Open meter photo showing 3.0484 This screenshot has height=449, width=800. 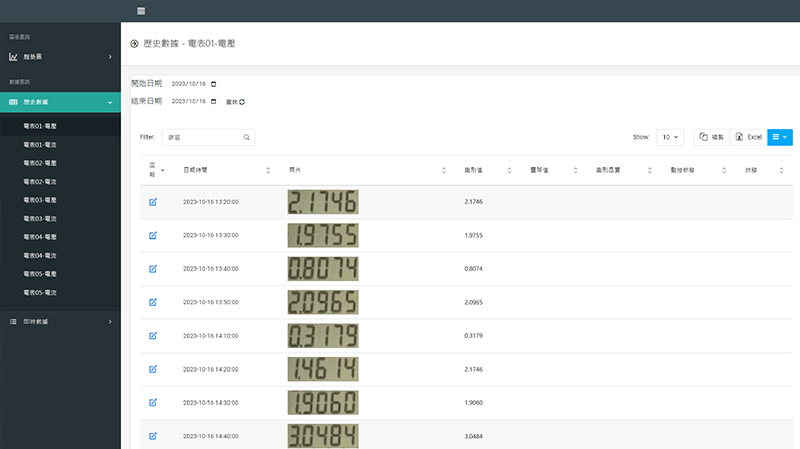pos(323,436)
